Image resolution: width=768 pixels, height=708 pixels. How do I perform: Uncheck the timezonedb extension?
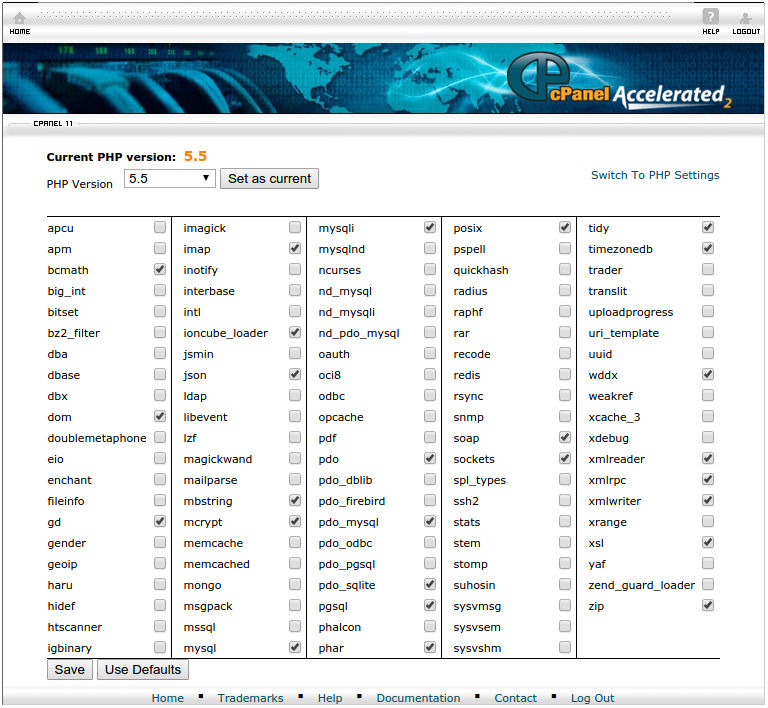pyautogui.click(x=708, y=248)
